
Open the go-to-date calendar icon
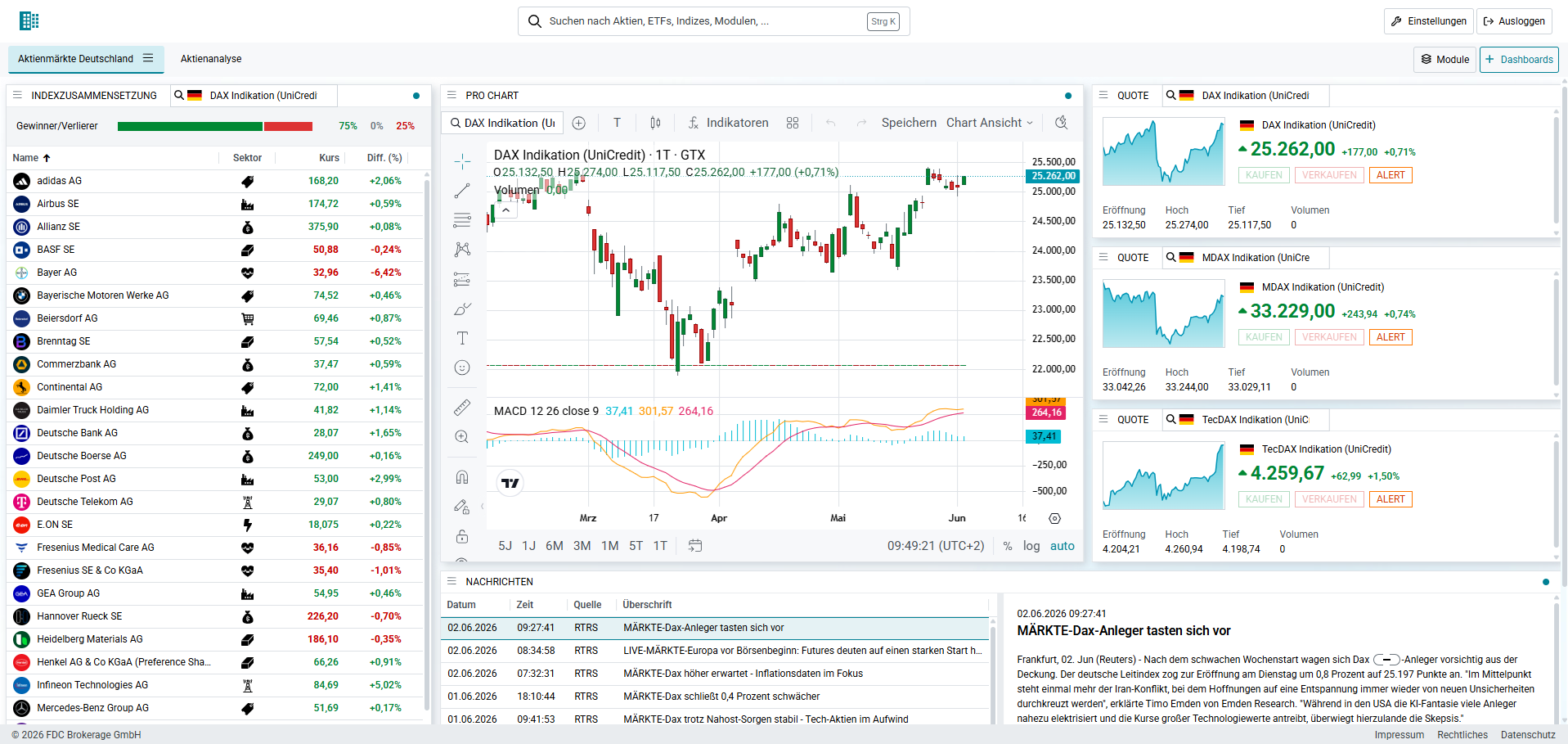pos(695,546)
